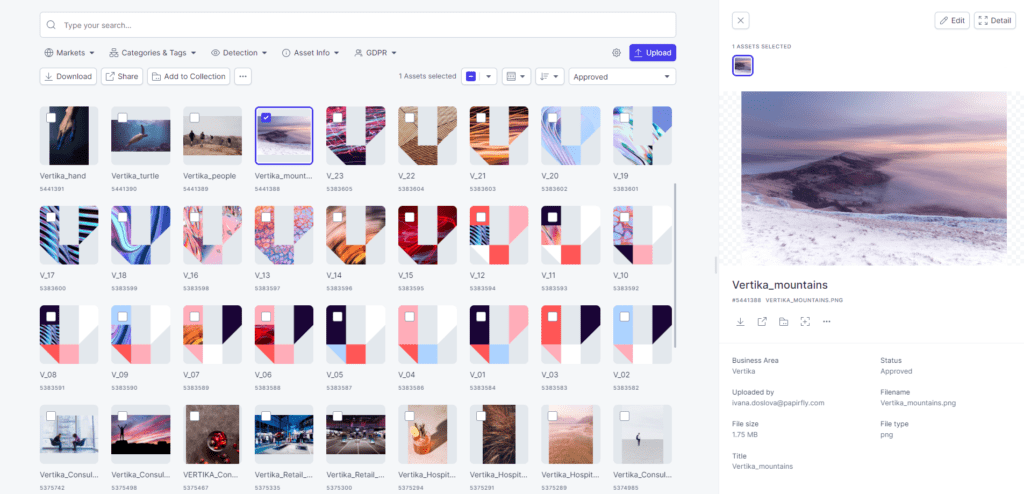Click the asset grid vertical scrollbar
The width and height of the screenshot is (1024, 494).
click(675, 265)
